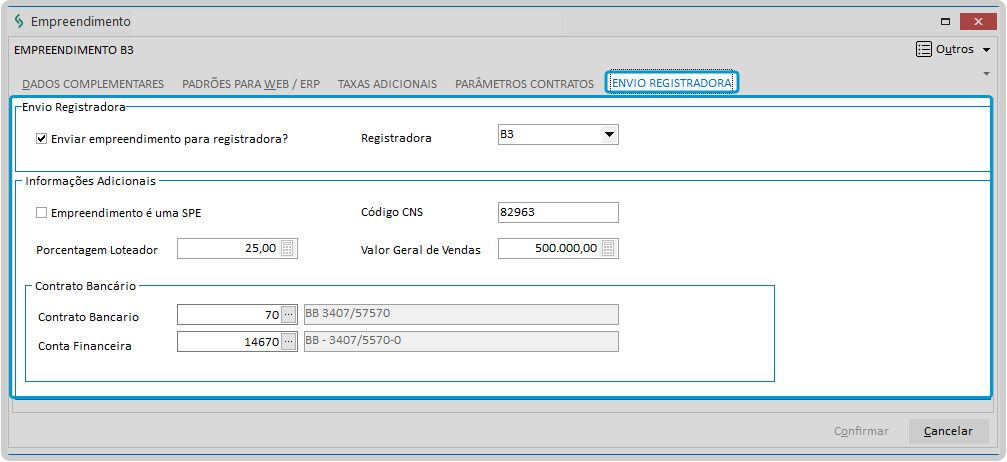Click the Confirmar button

pos(861,431)
